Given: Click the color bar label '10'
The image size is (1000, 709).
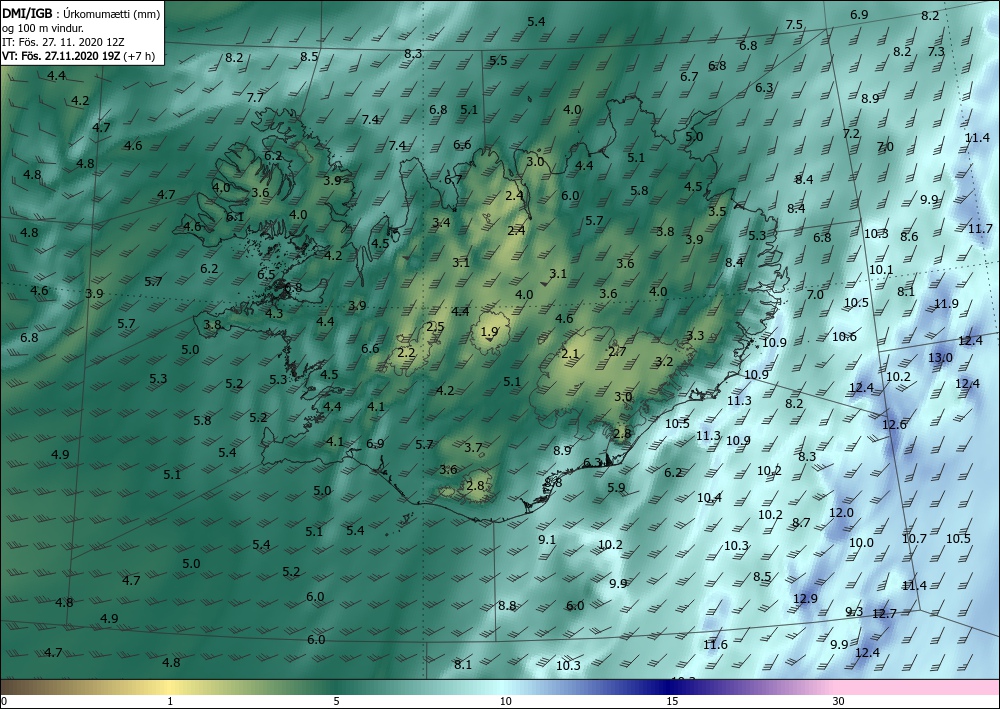Looking at the screenshot, I should (505, 701).
